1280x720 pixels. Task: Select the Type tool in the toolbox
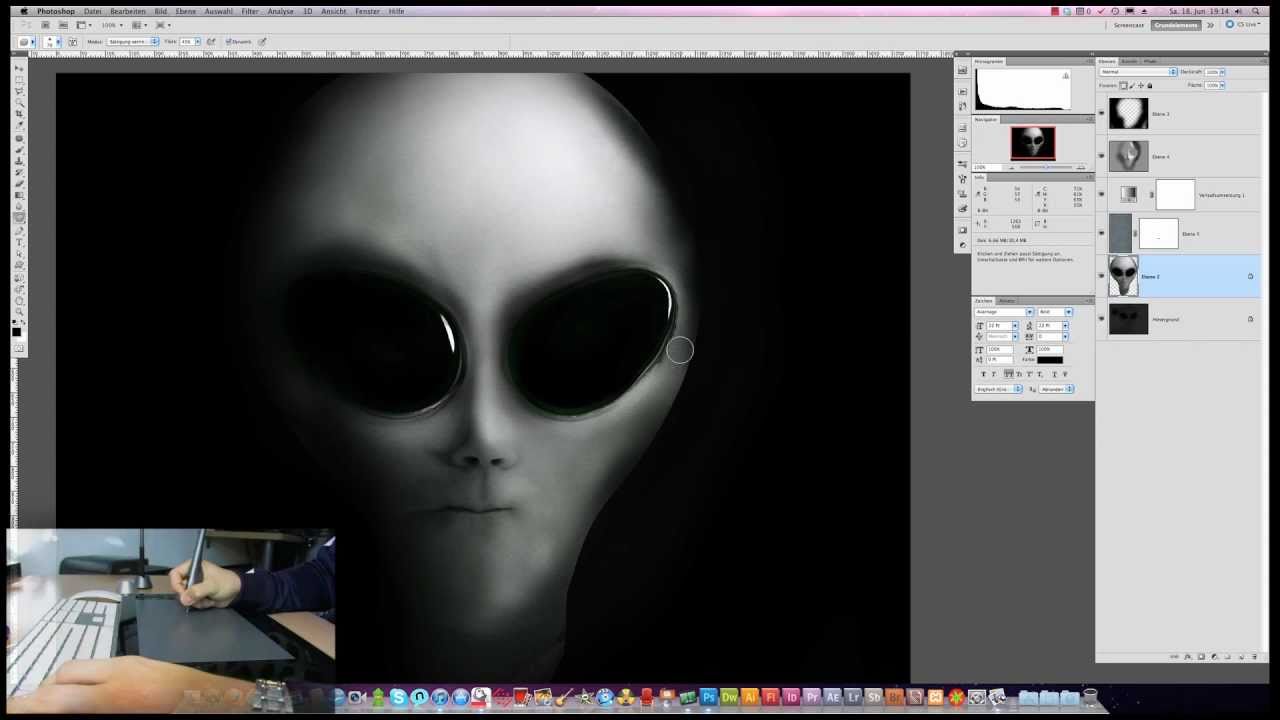coord(19,242)
